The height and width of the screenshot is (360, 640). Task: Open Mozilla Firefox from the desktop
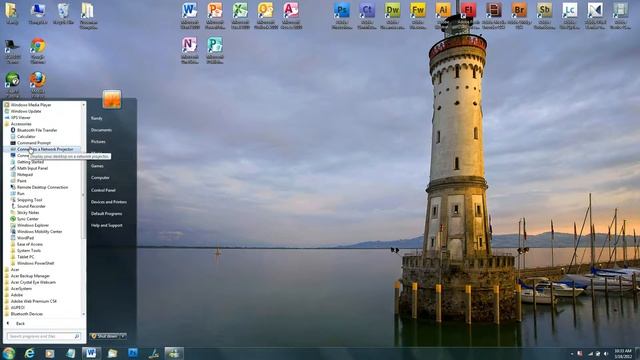coord(38,84)
